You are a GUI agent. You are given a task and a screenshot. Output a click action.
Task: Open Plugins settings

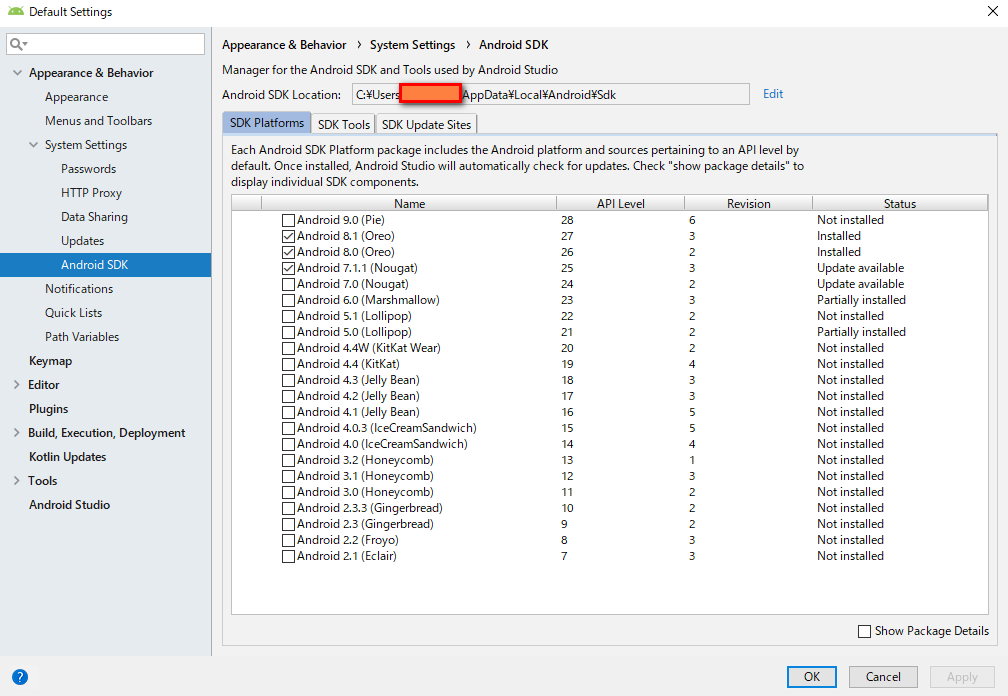48,409
